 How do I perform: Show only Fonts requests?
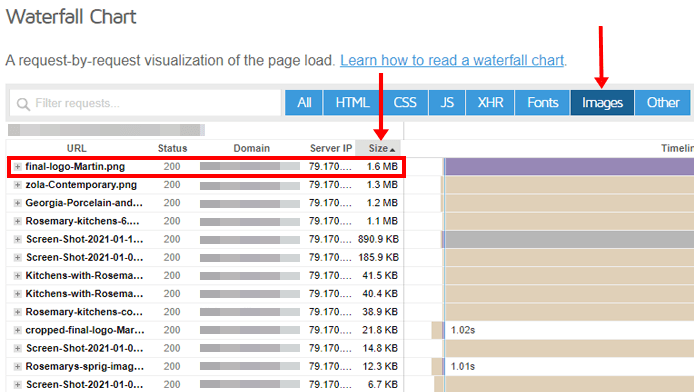point(543,103)
